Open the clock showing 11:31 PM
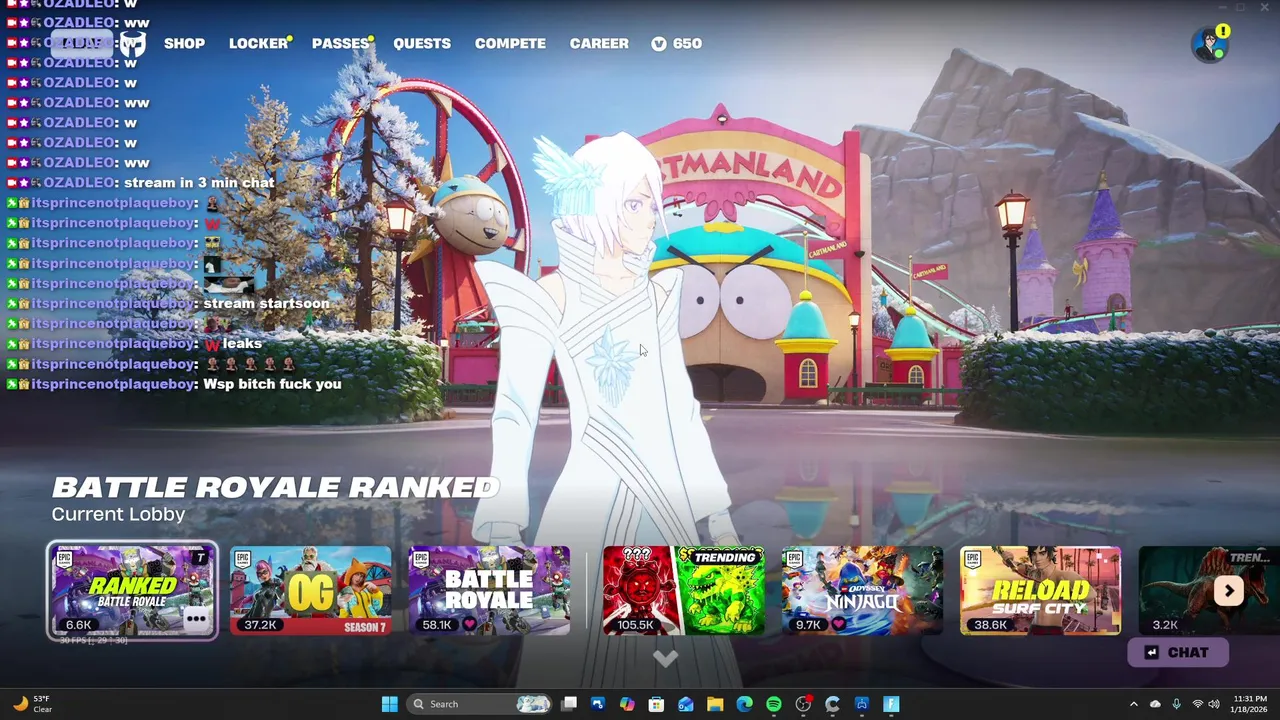This screenshot has width=1280, height=720. pyautogui.click(x=1250, y=704)
